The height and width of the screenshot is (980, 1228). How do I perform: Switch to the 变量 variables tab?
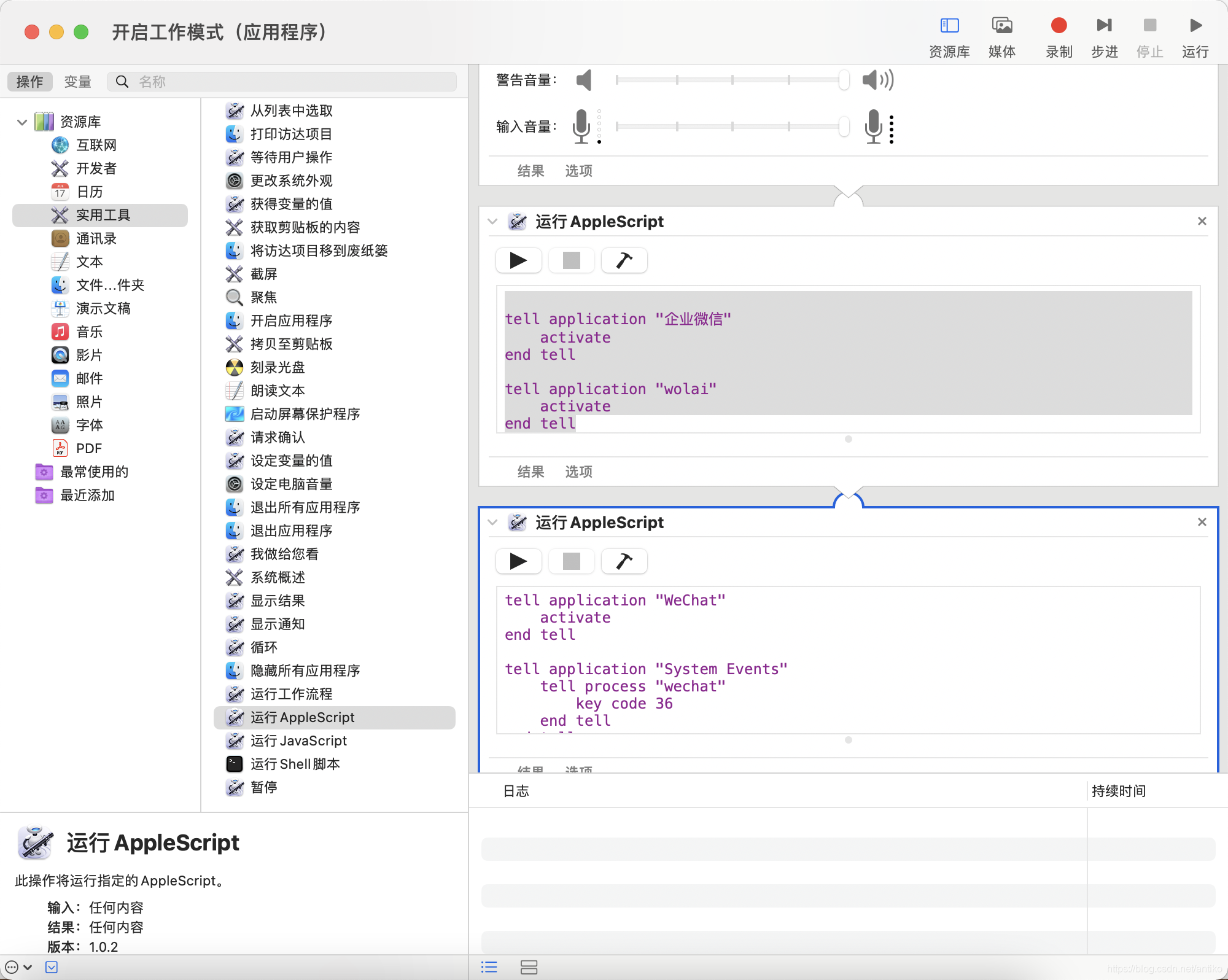pyautogui.click(x=78, y=82)
